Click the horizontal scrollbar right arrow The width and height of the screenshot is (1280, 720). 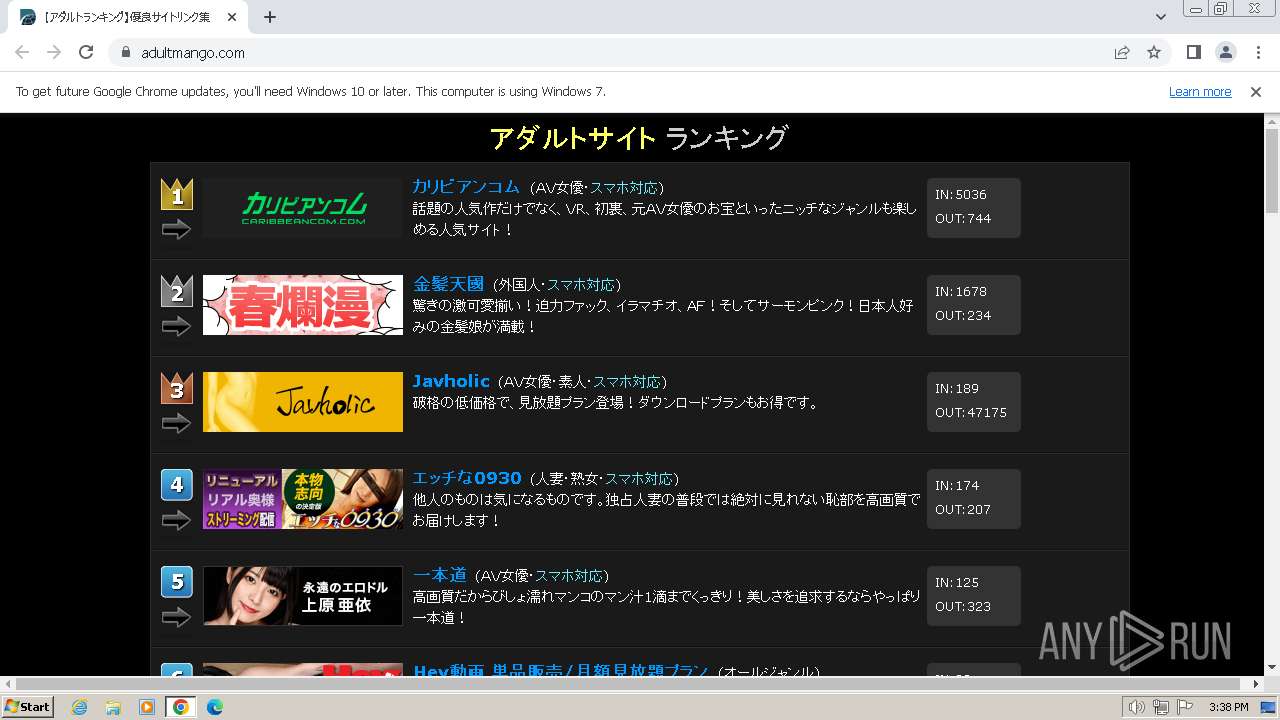pyautogui.click(x=1257, y=684)
